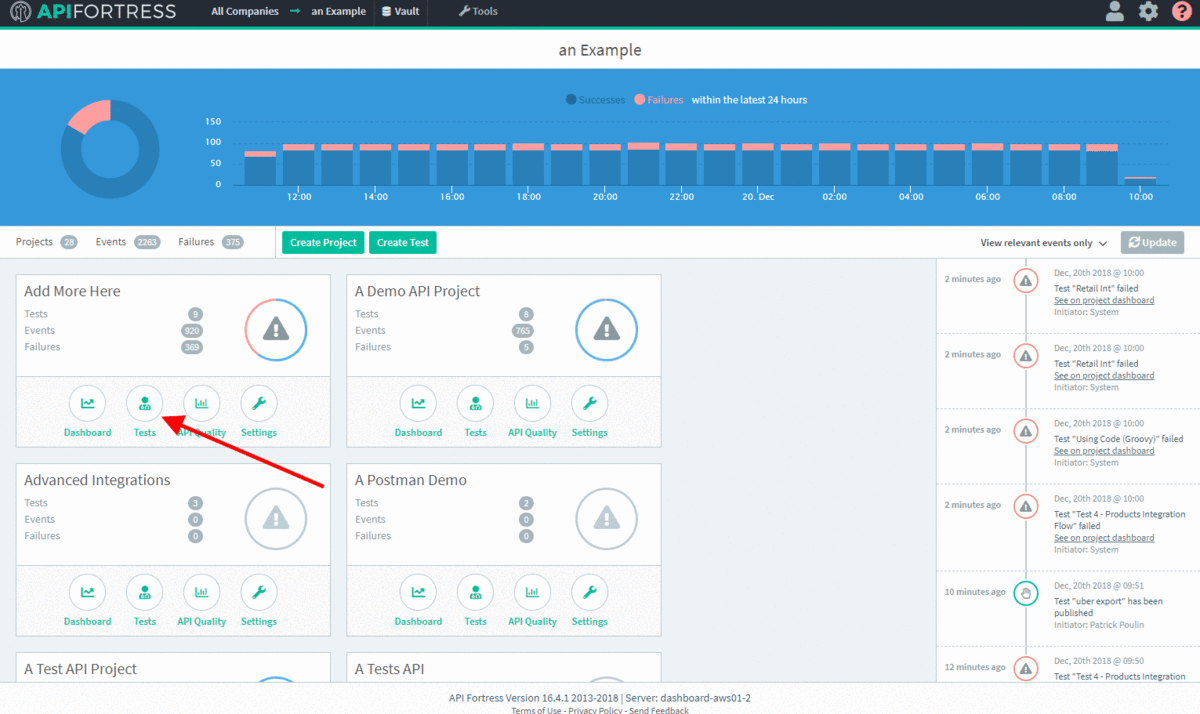The width and height of the screenshot is (1200, 714).
Task: Open Tests icon in Add More Here project
Action: tap(144, 404)
